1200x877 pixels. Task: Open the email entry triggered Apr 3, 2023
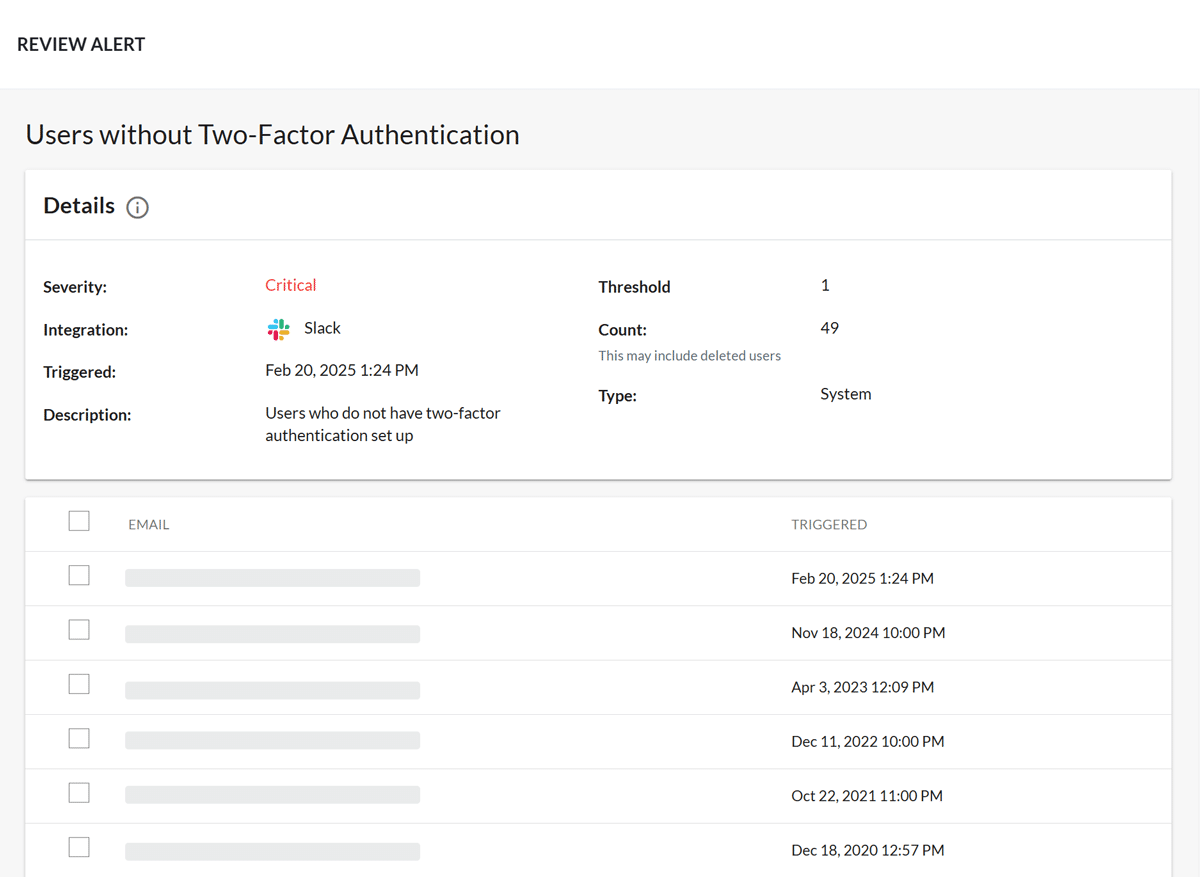272,688
